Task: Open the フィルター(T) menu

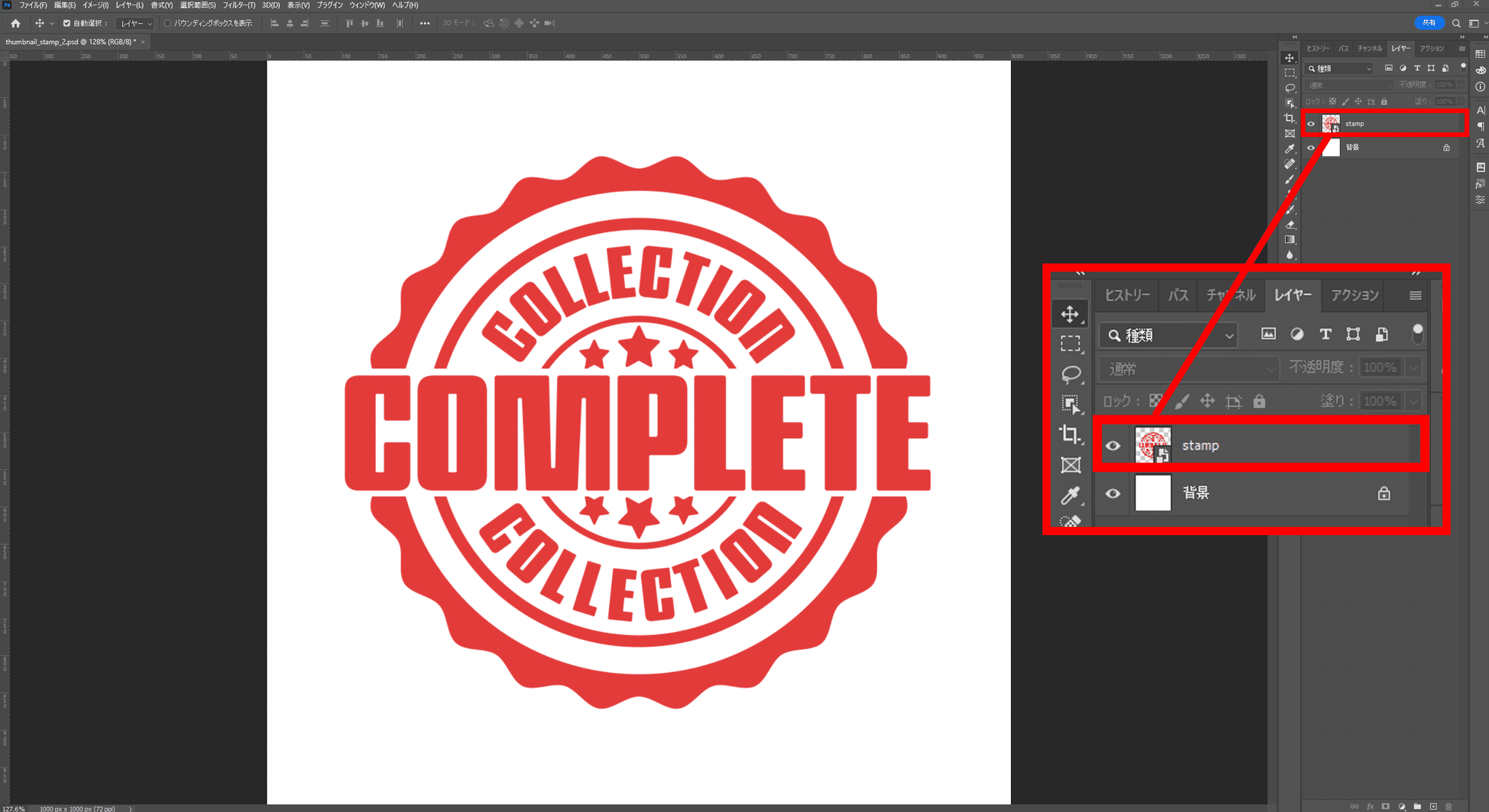Action: (238, 5)
